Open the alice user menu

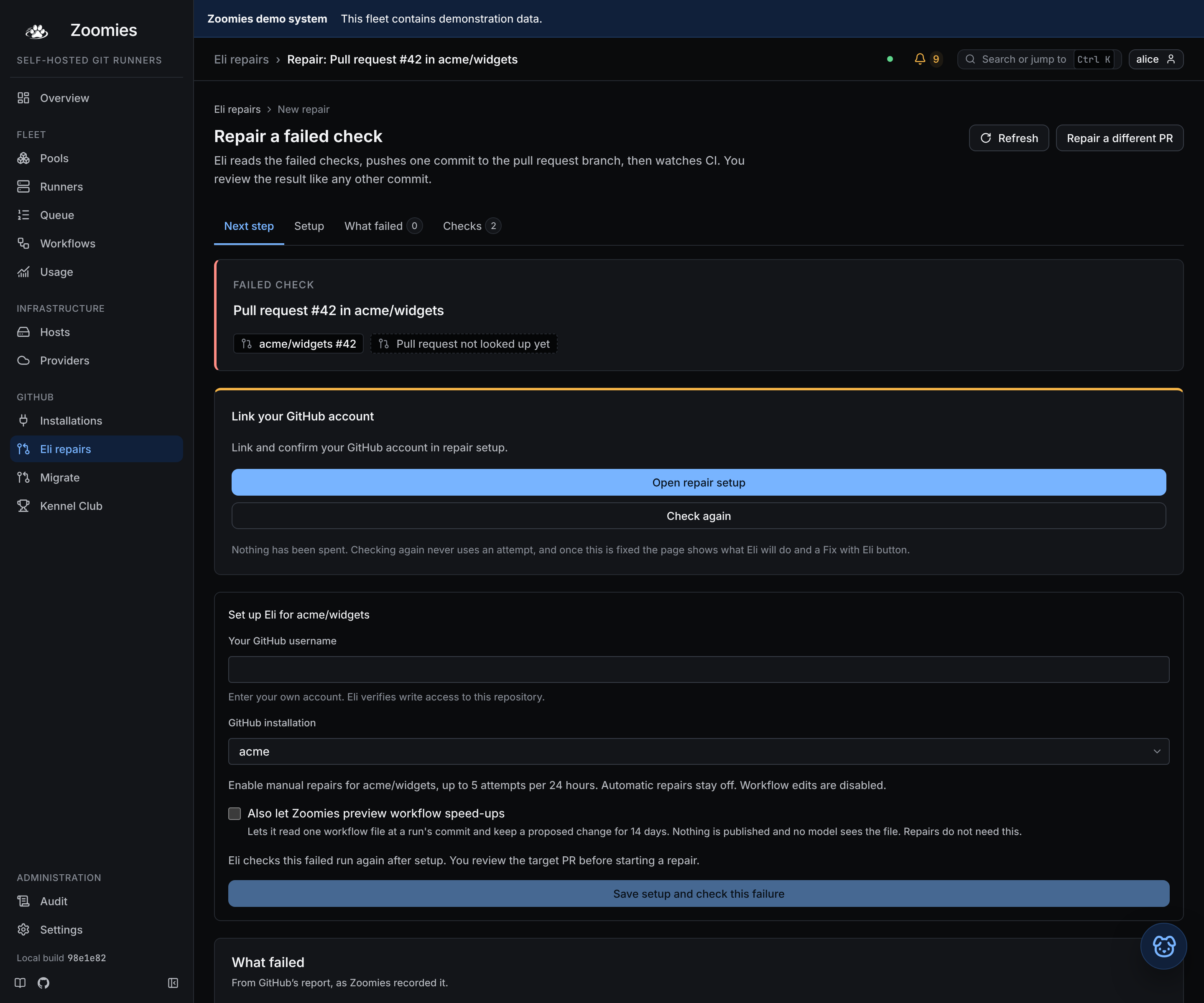pos(1155,59)
